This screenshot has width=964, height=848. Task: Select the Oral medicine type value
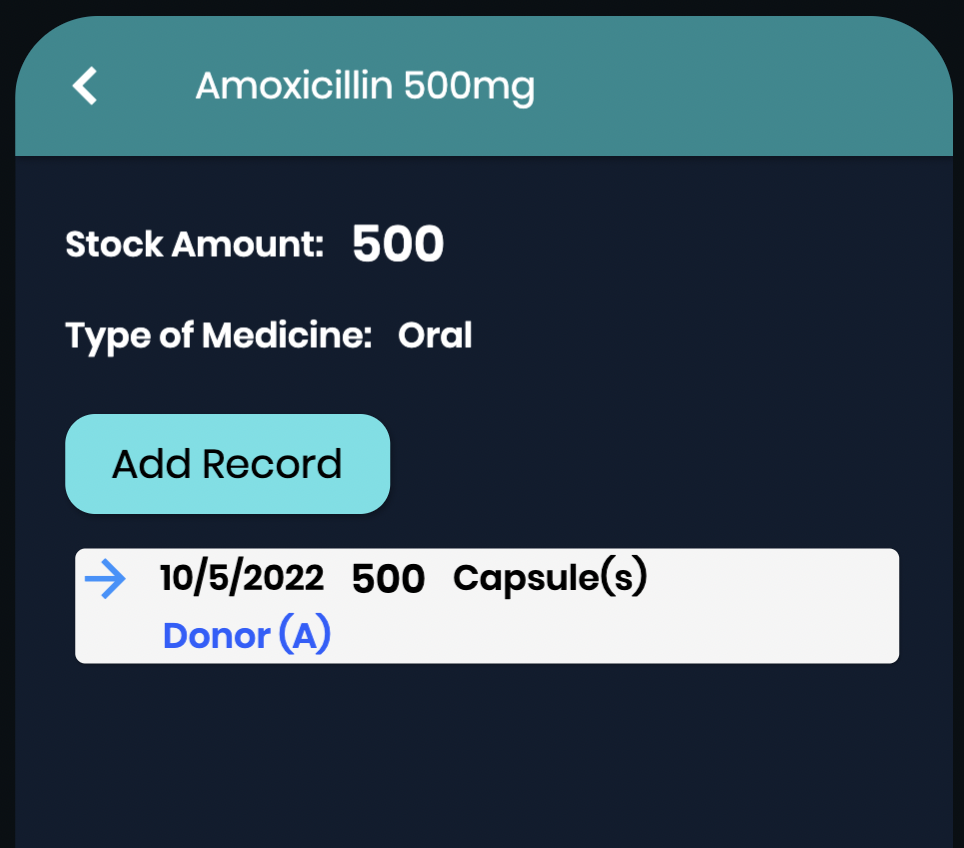tap(435, 335)
